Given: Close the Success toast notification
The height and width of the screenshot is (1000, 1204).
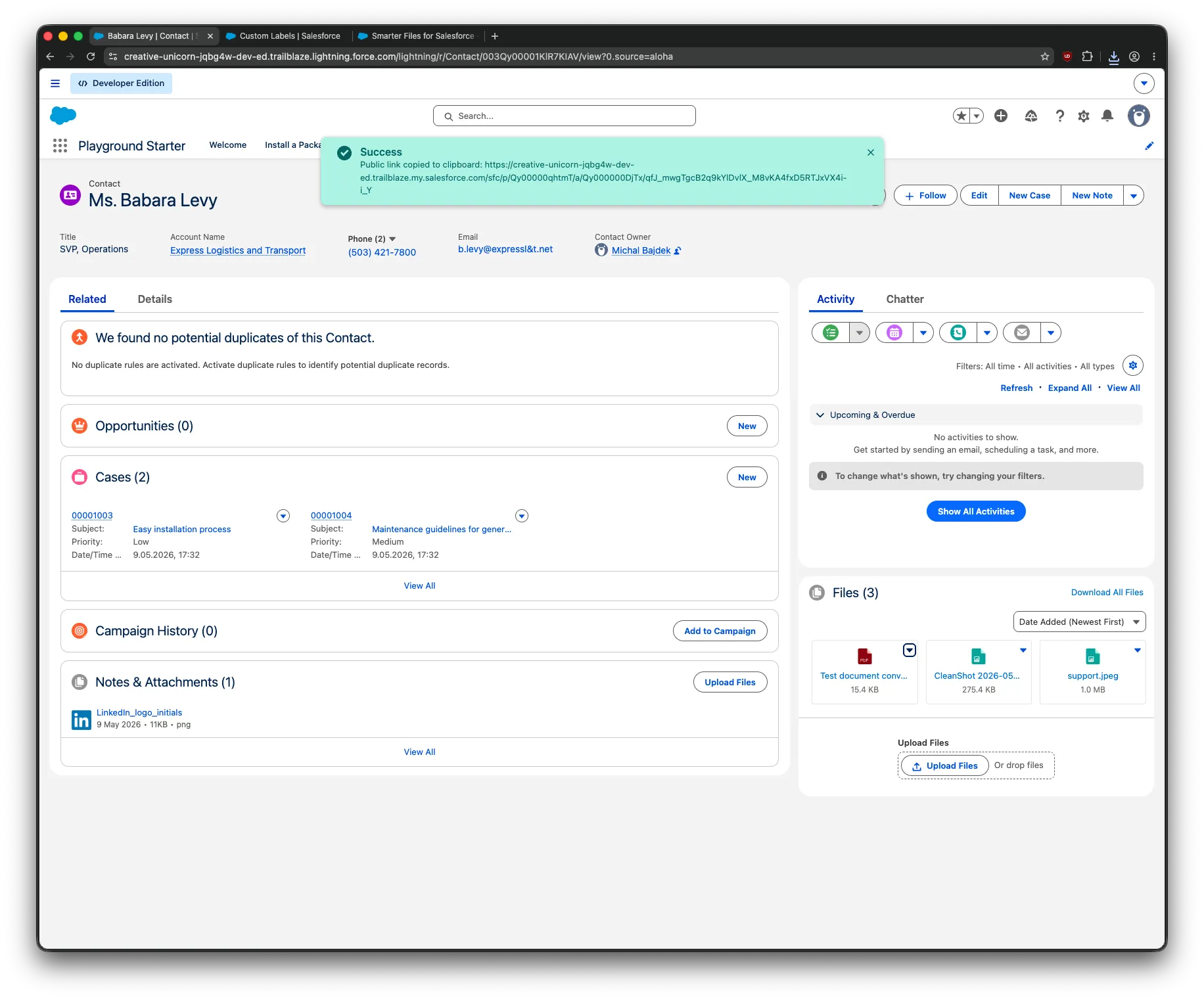Looking at the screenshot, I should 871,152.
